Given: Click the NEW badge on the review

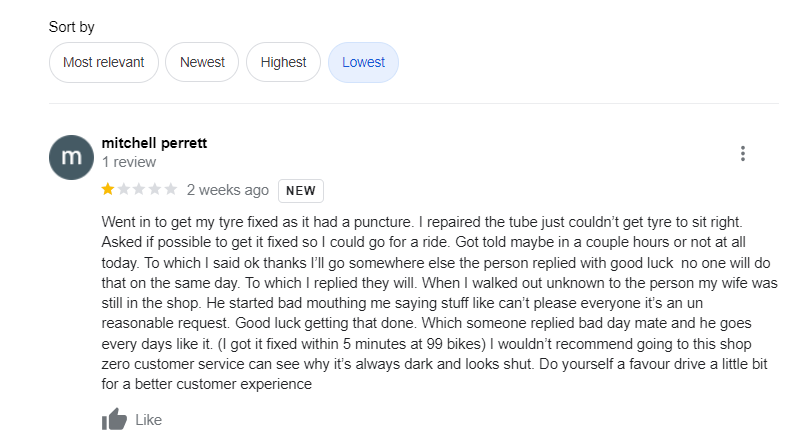Looking at the screenshot, I should pos(300,190).
